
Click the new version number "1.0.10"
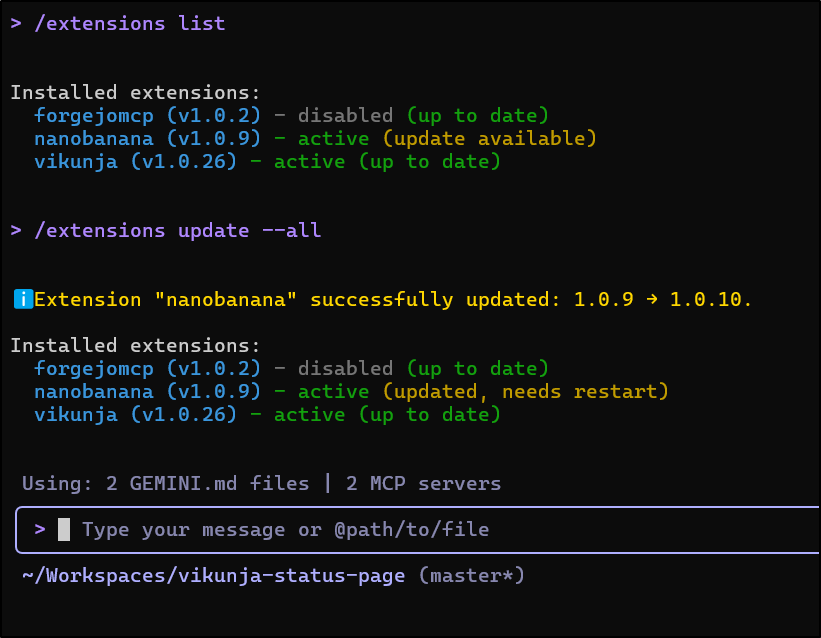coord(710,299)
